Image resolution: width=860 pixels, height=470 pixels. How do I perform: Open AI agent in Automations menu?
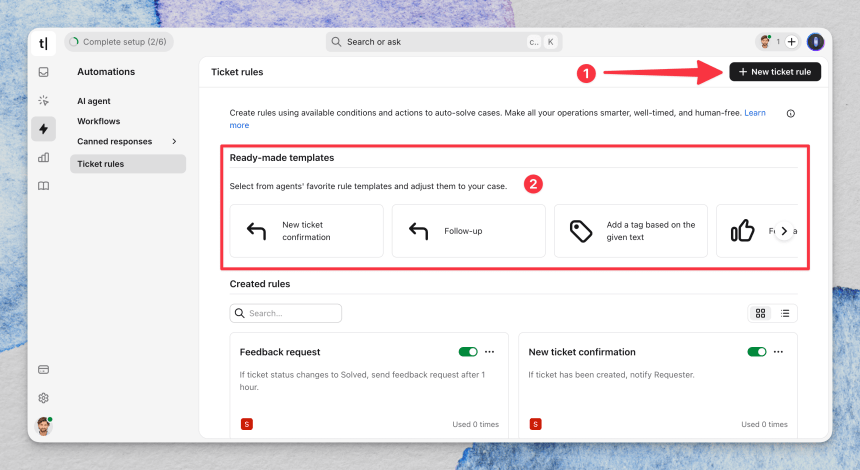(94, 101)
